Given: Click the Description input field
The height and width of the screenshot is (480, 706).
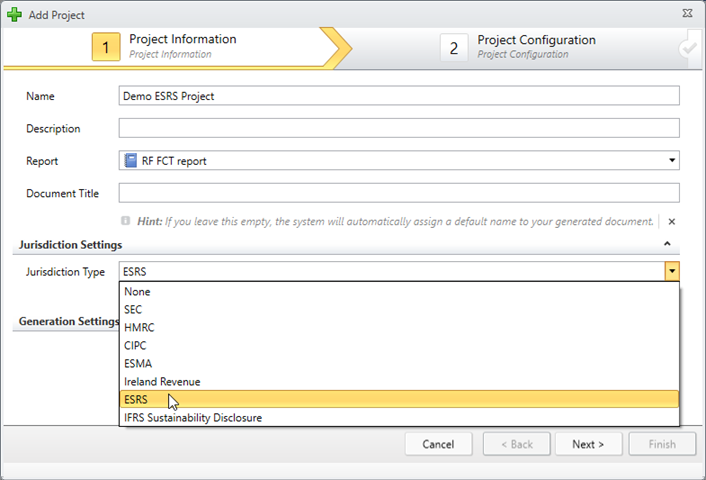Looking at the screenshot, I should 399,128.
